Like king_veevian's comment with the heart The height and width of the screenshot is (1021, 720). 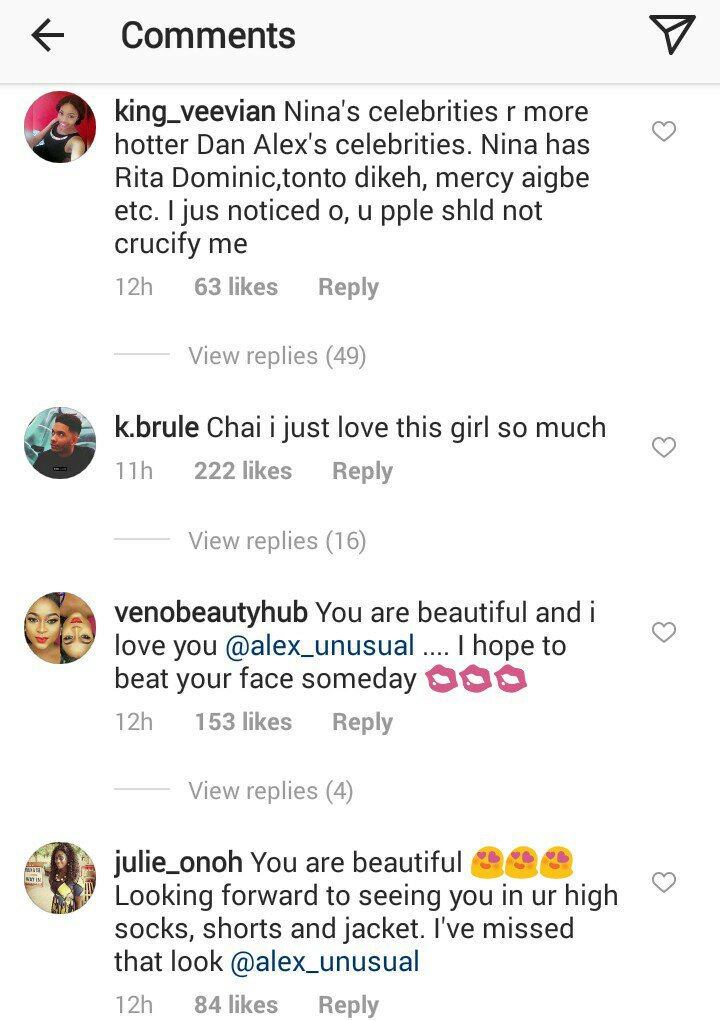point(664,131)
